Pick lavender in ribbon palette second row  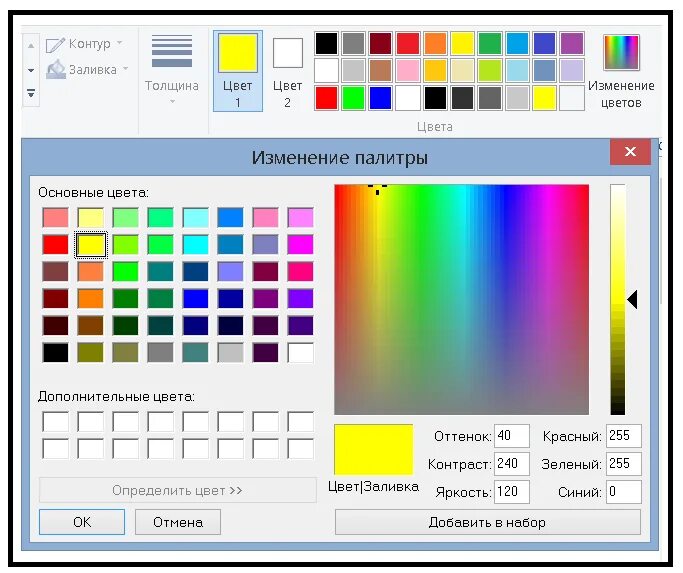[571, 70]
